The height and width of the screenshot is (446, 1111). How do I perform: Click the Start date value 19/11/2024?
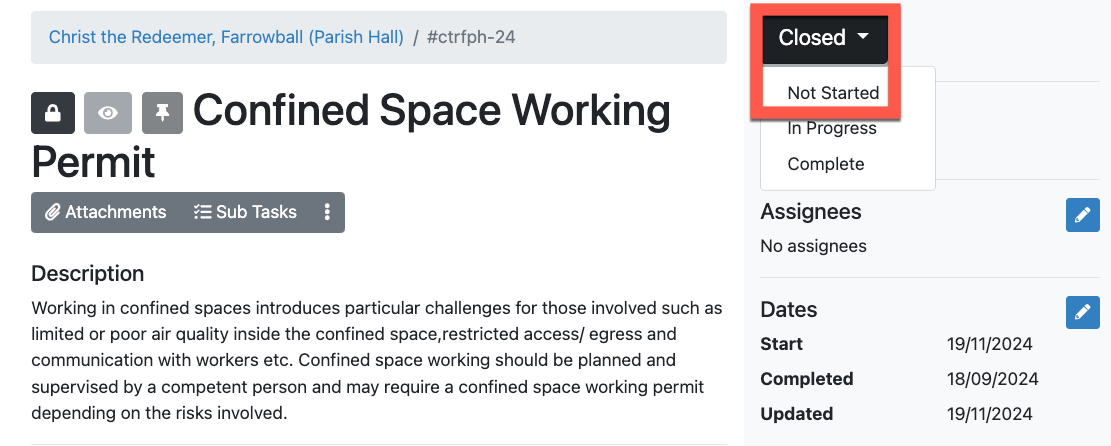point(989,344)
